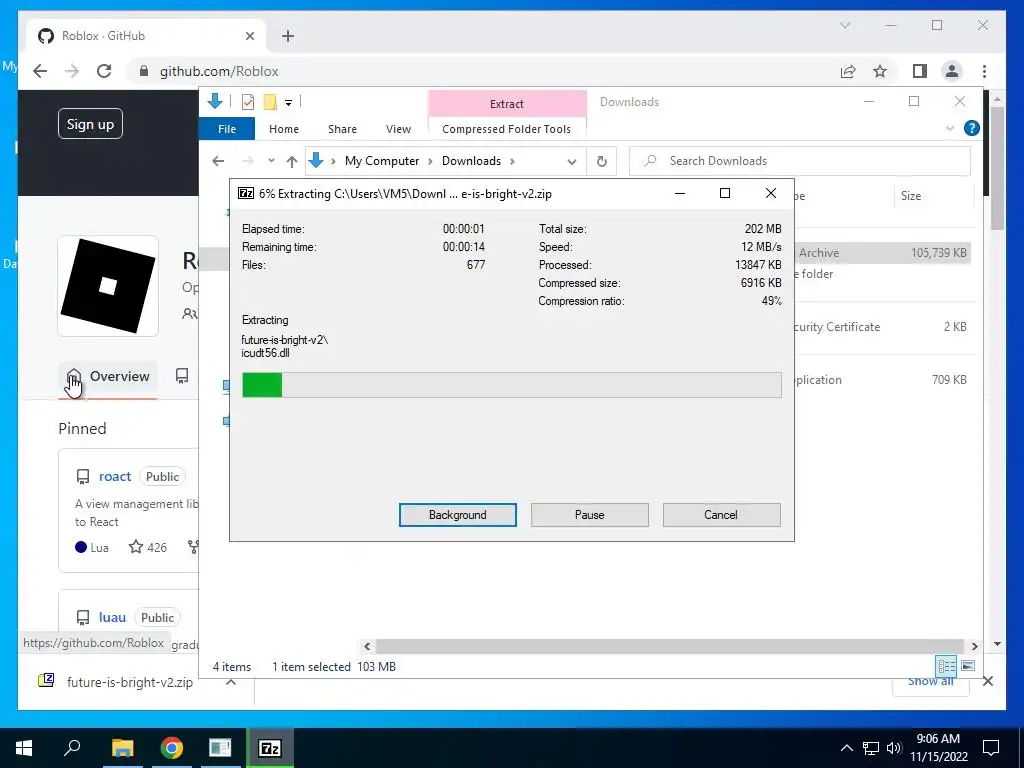Click Explorer horizontal scrollbar
1024x768 pixels.
coord(669,647)
